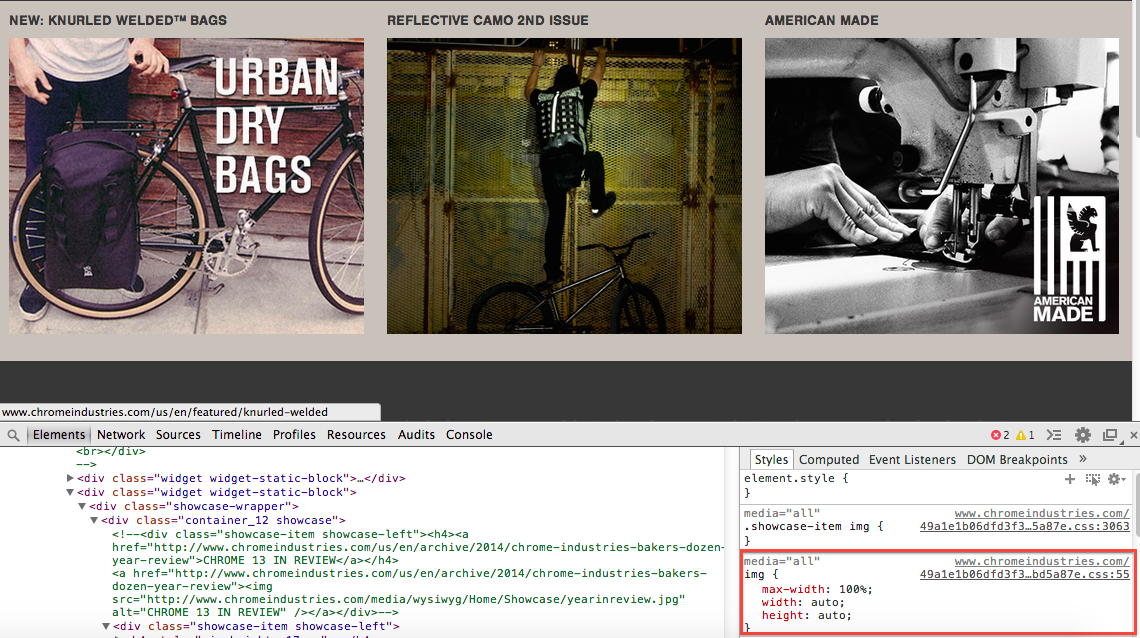Click the Urban Dry Bags image
The height and width of the screenshot is (638, 1140).
(x=186, y=186)
